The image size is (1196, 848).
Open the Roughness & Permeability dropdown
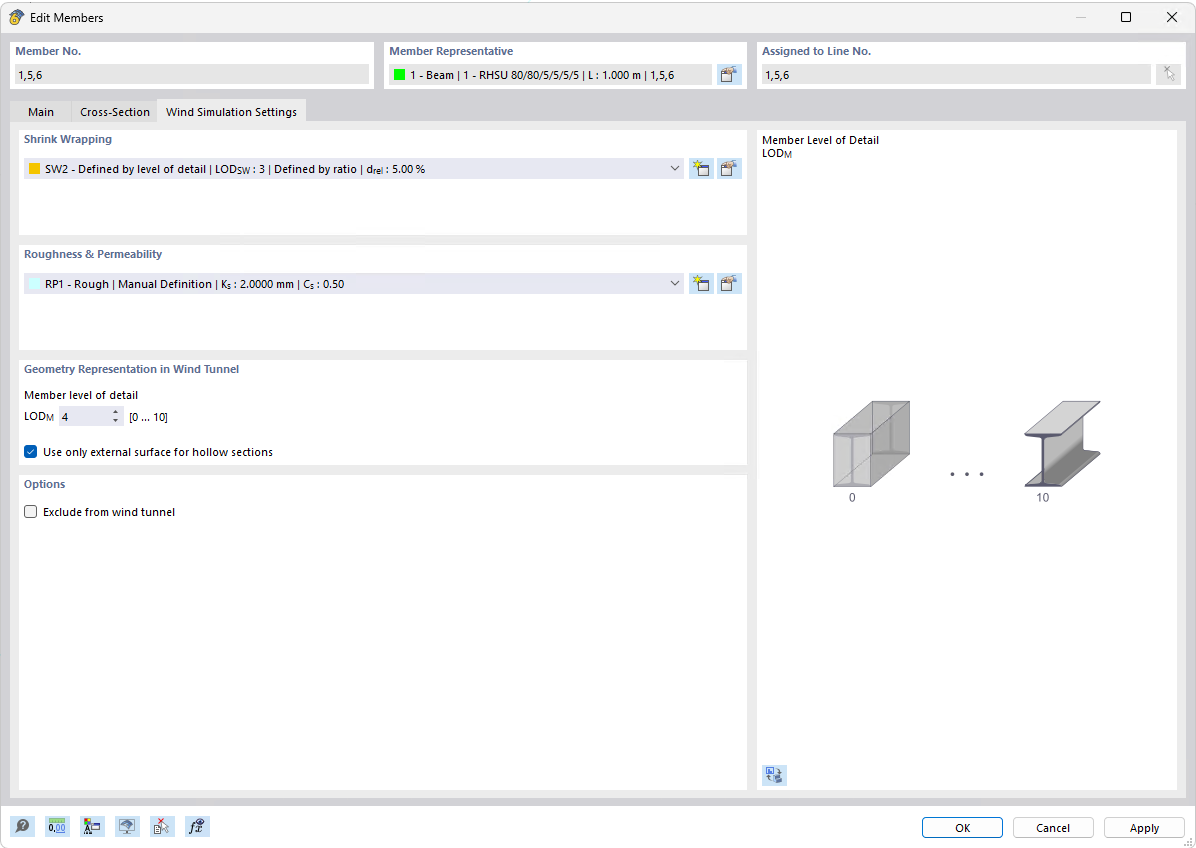674,283
